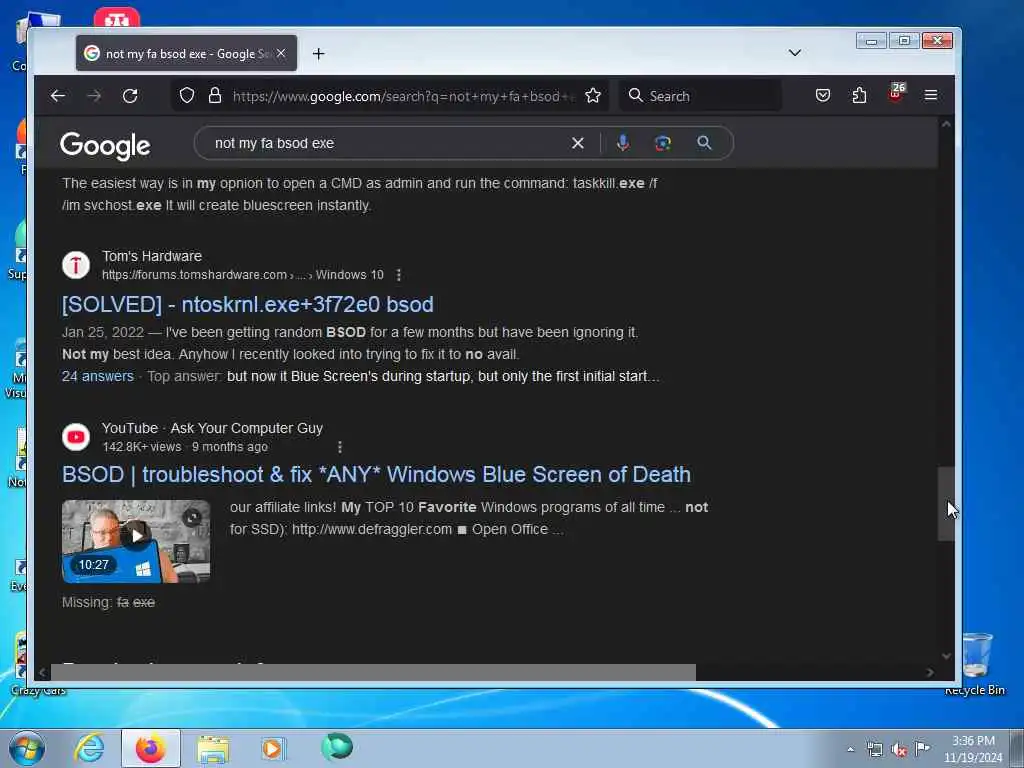Open Windows Media Player on taskbar

[x=273, y=748]
